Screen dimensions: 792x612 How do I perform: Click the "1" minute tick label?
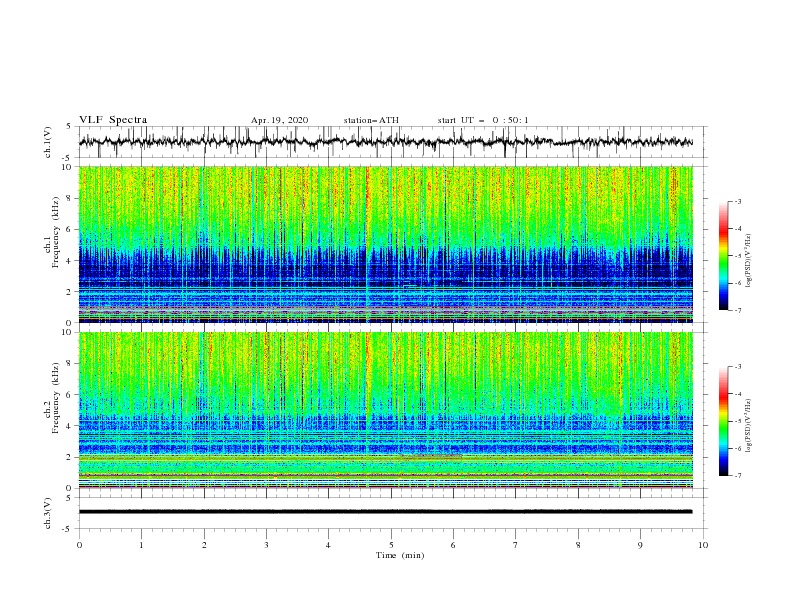point(141,545)
